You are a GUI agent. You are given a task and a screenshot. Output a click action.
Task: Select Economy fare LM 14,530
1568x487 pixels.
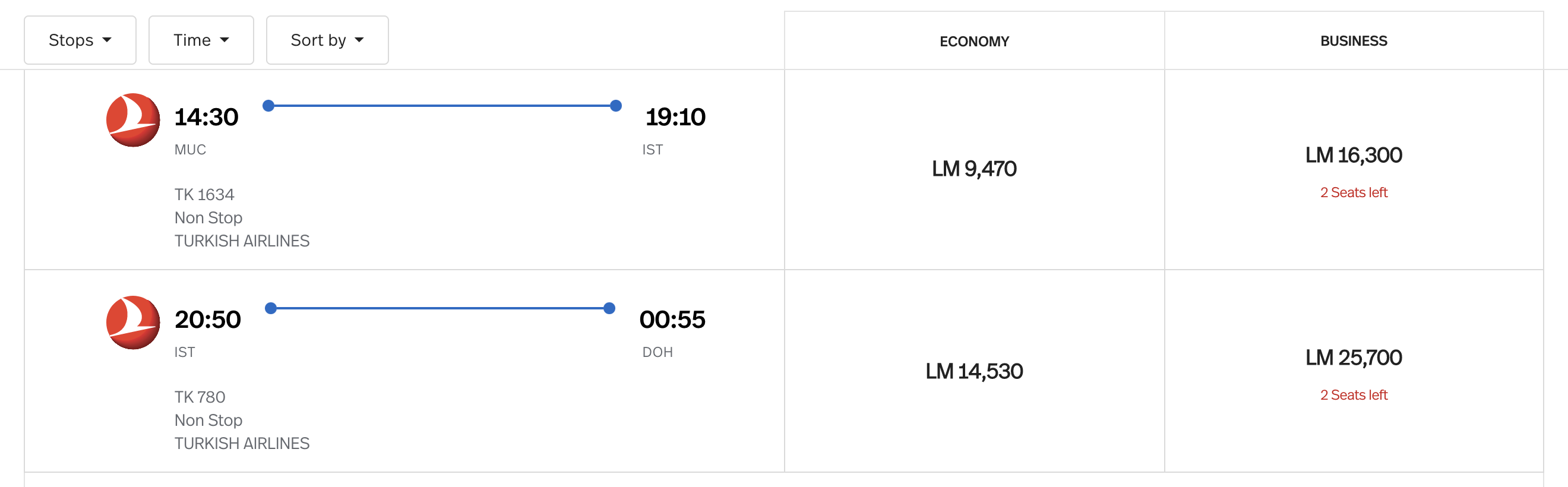point(974,371)
